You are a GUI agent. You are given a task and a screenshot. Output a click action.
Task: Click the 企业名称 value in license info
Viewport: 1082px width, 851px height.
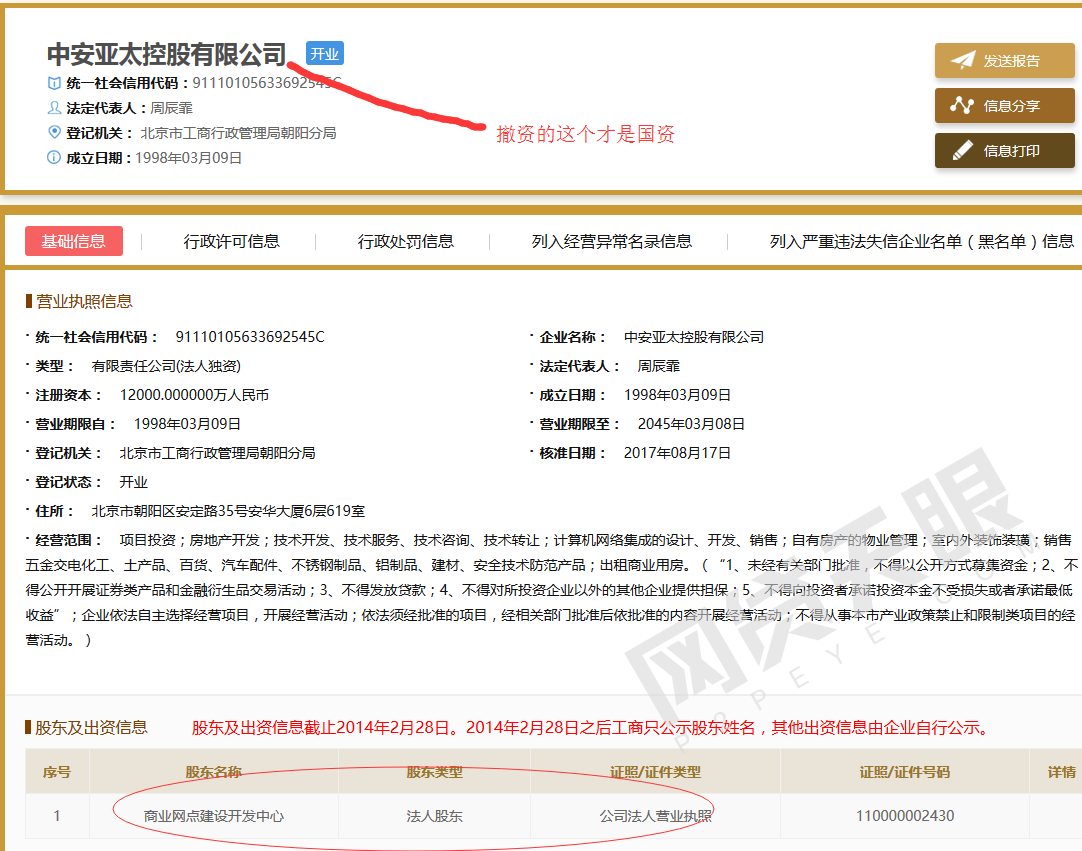(694, 337)
